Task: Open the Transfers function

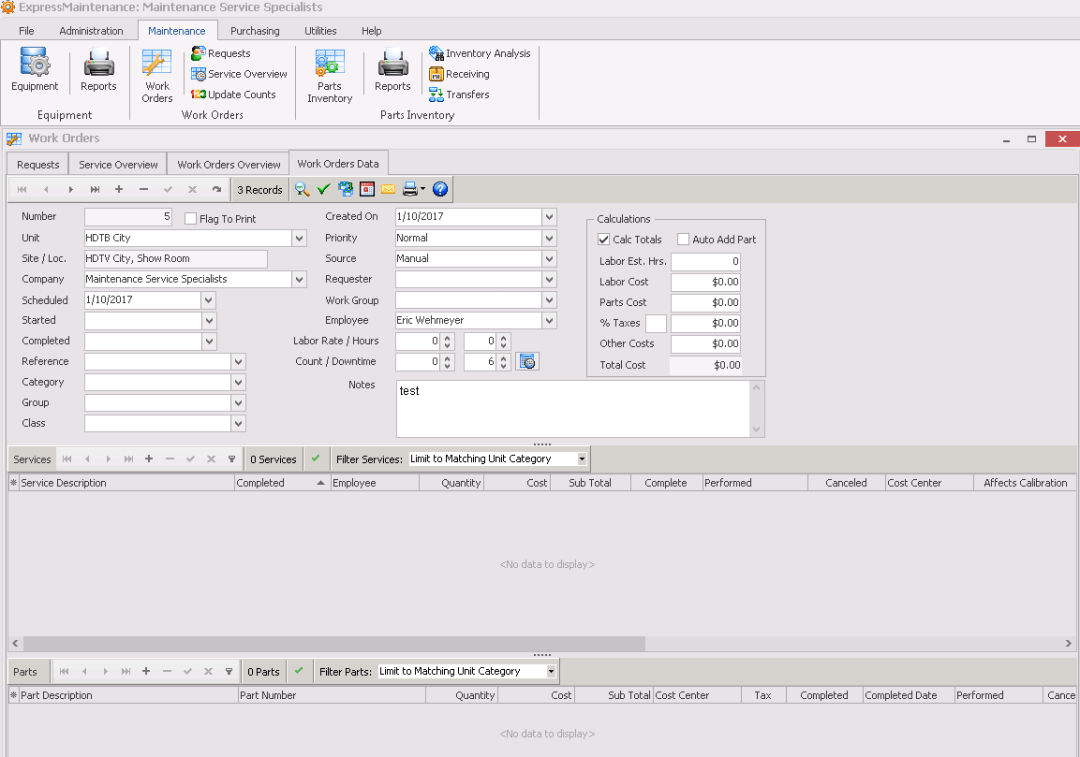Action: coord(466,95)
